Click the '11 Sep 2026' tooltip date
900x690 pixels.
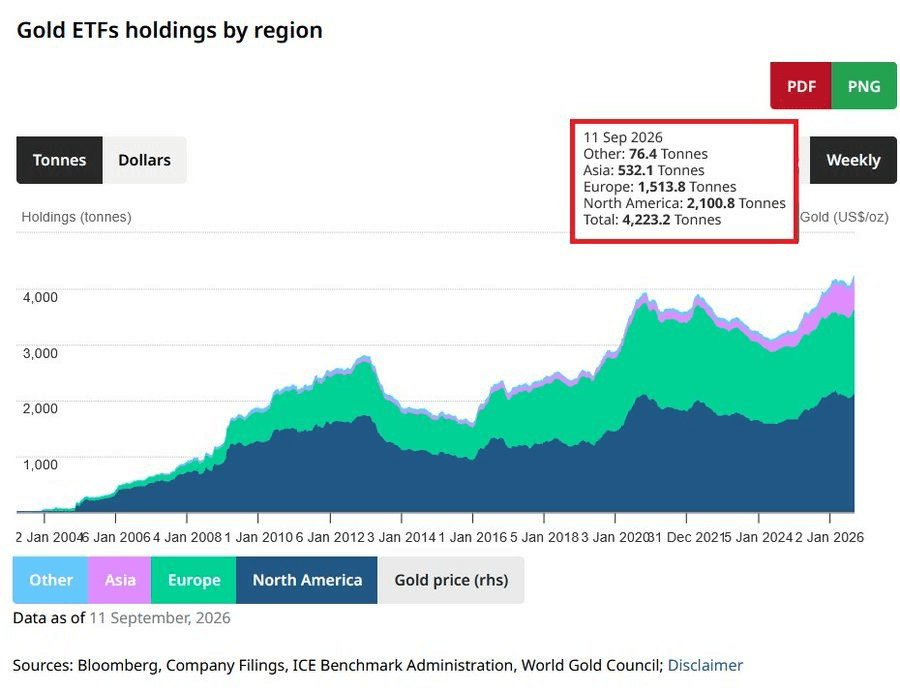(x=623, y=137)
